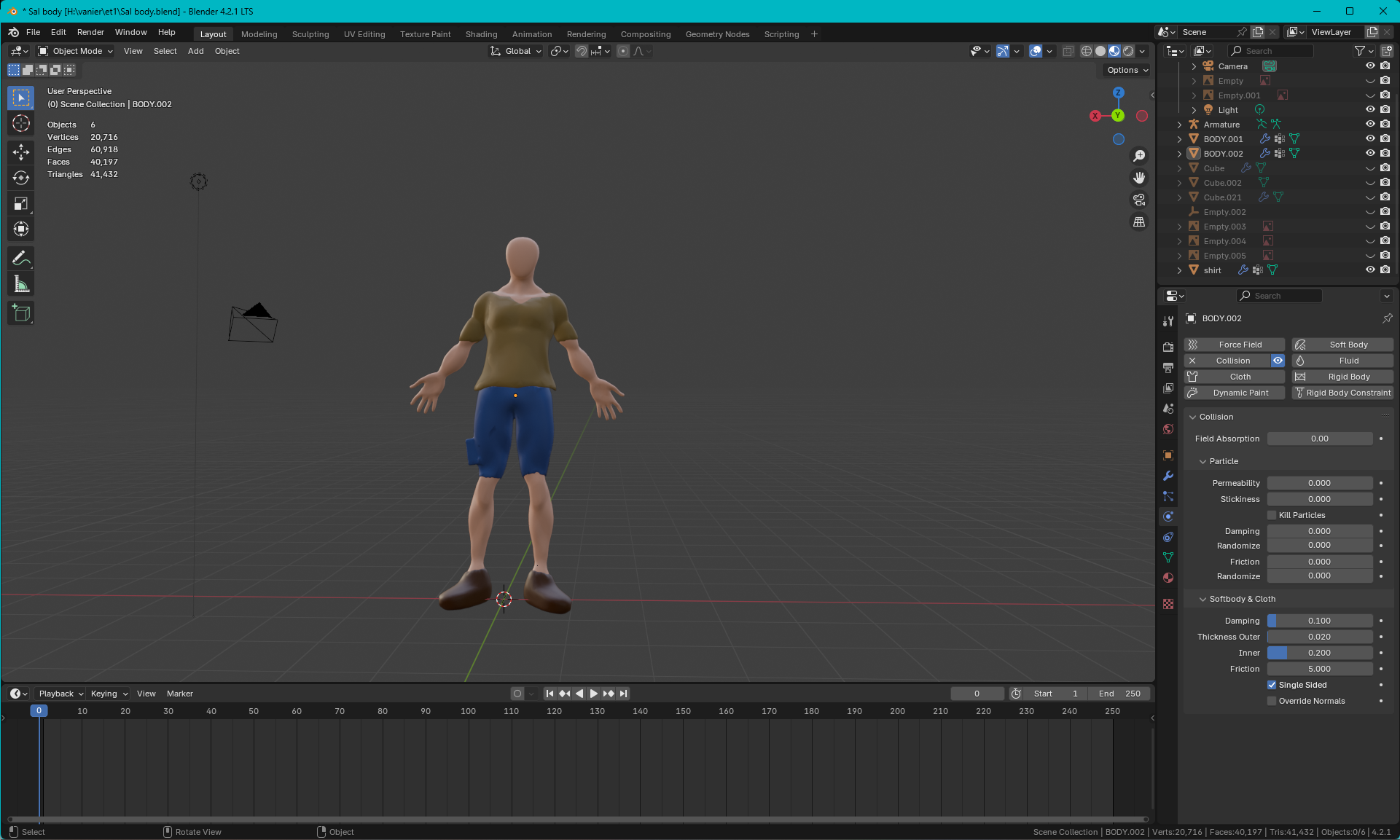
Task: Expand the Armature tree item
Action: 1179,125
